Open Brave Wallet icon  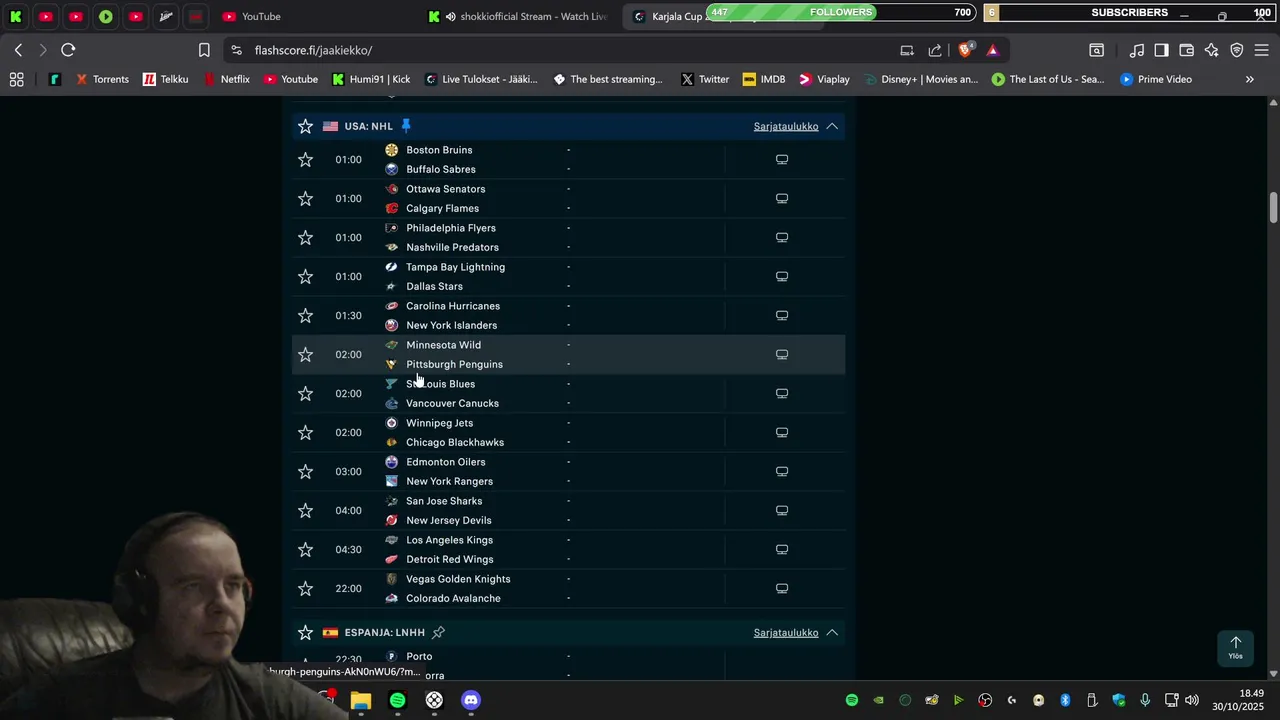tap(1187, 50)
